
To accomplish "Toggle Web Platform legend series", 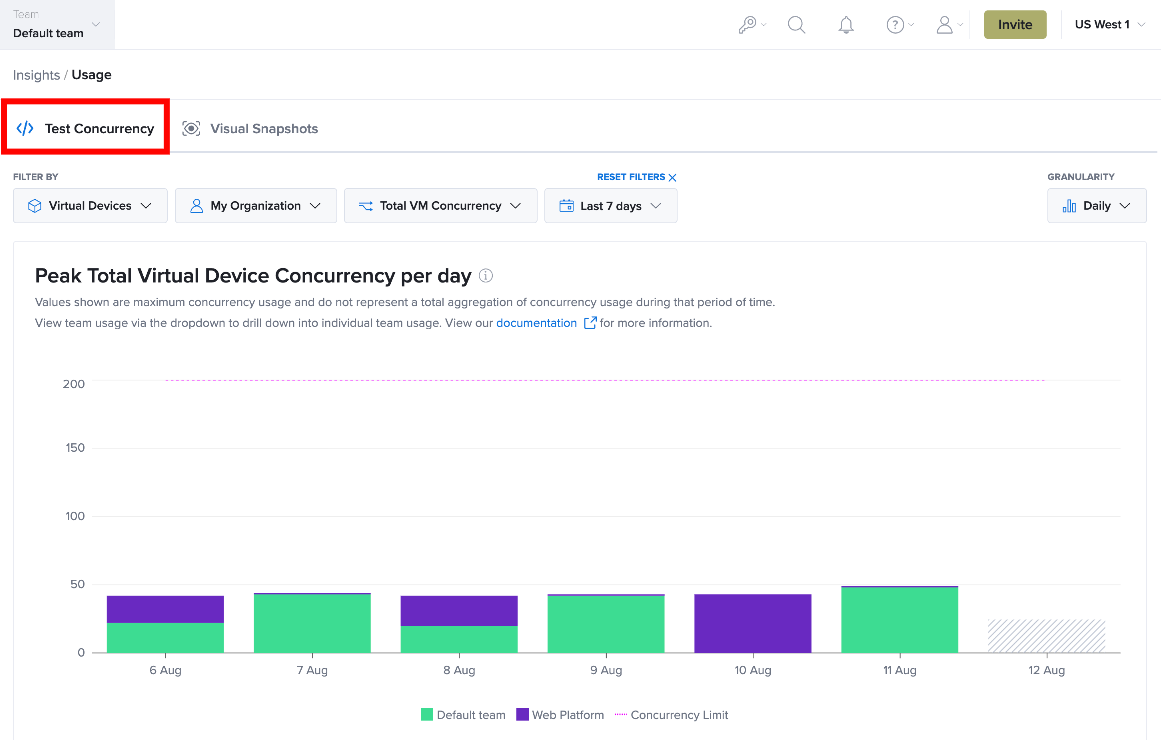I will coord(561,715).
